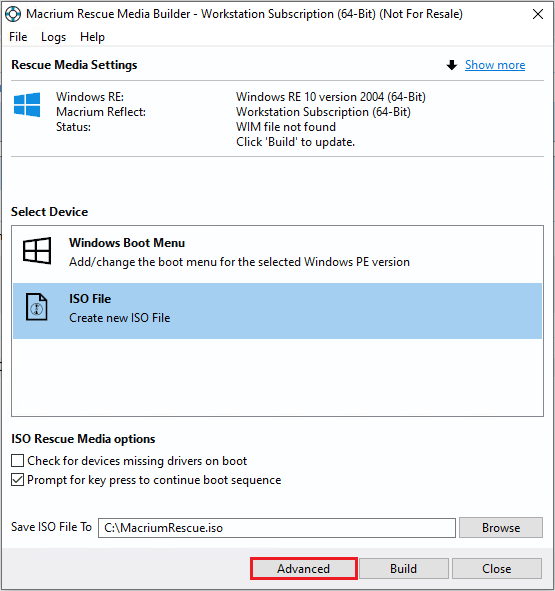Click the Macrium lifebuoy icon in title bar

pos(13,14)
